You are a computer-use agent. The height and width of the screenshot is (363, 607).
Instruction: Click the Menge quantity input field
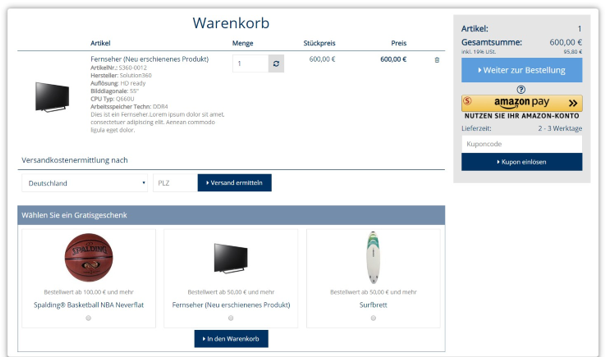[x=250, y=63]
